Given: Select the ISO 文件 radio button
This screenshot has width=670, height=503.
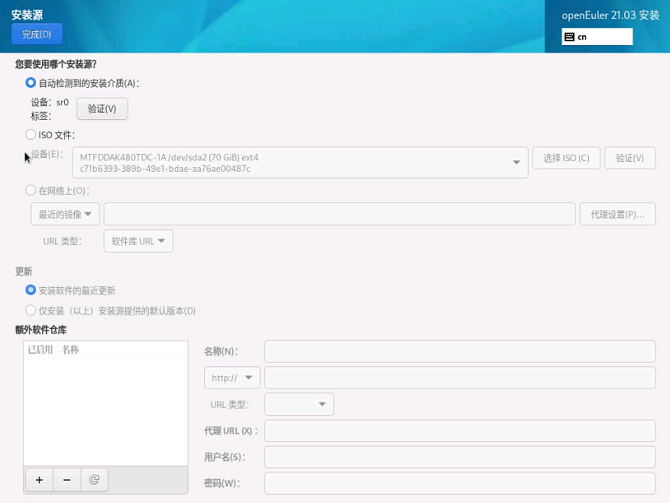Looking at the screenshot, I should tap(31, 134).
